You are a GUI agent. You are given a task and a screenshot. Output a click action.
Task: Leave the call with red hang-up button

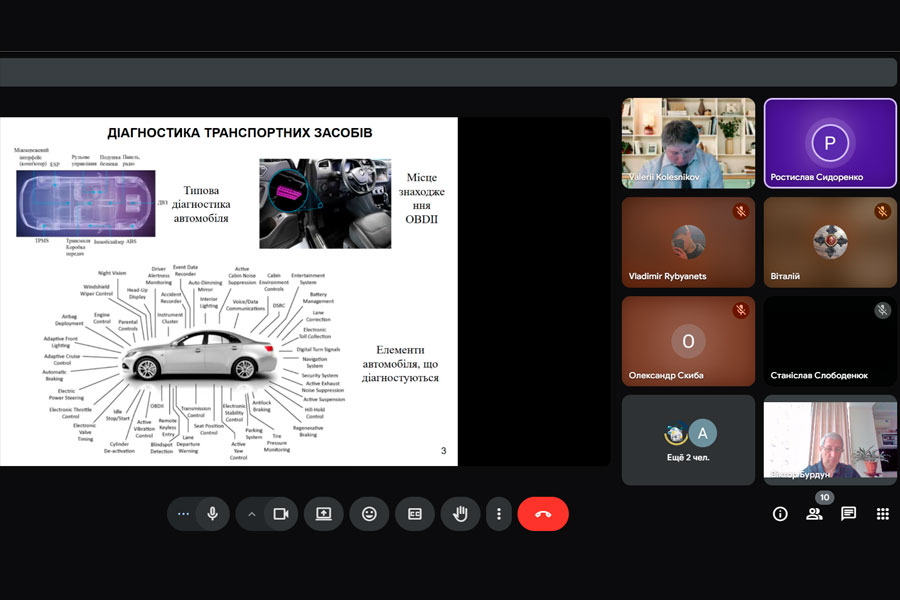(x=543, y=514)
